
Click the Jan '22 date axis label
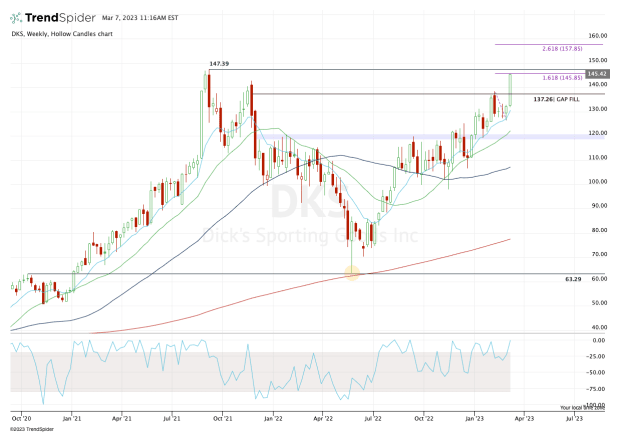coord(273,418)
